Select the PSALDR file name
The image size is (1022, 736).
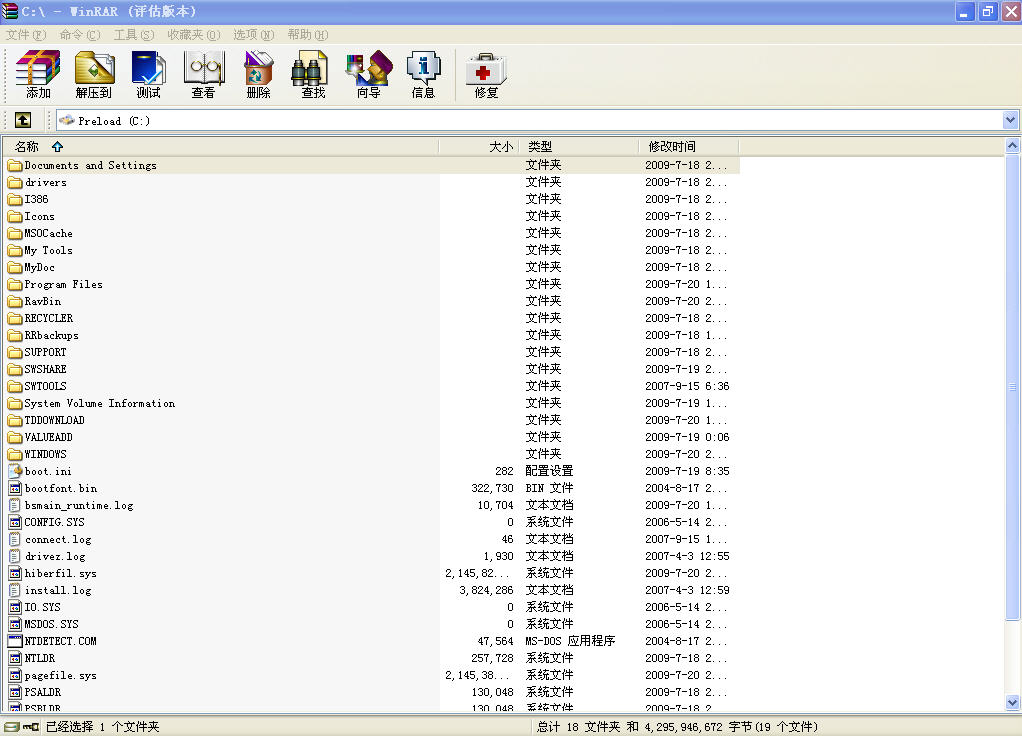pyautogui.click(x=43, y=692)
